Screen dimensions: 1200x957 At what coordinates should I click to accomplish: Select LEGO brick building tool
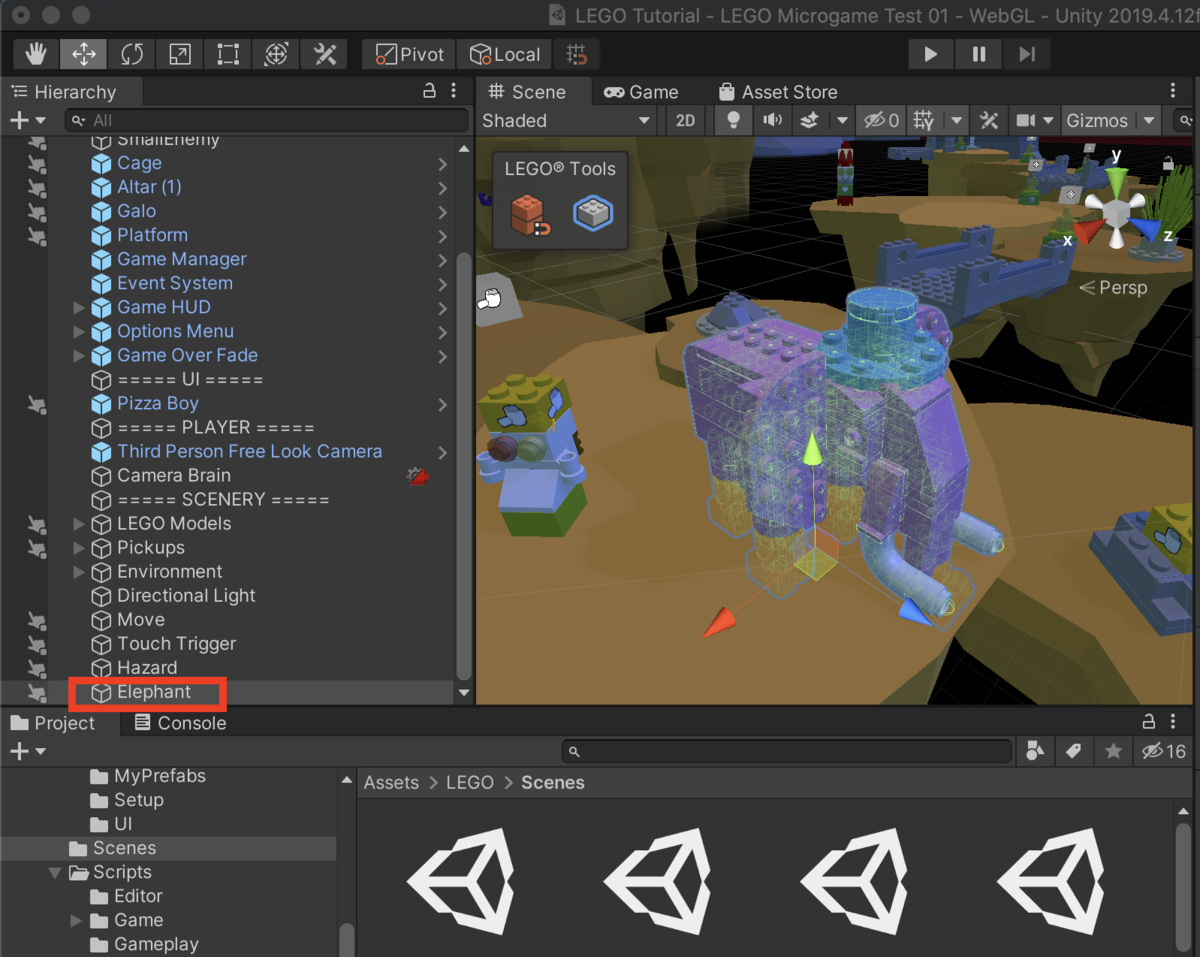[592, 213]
